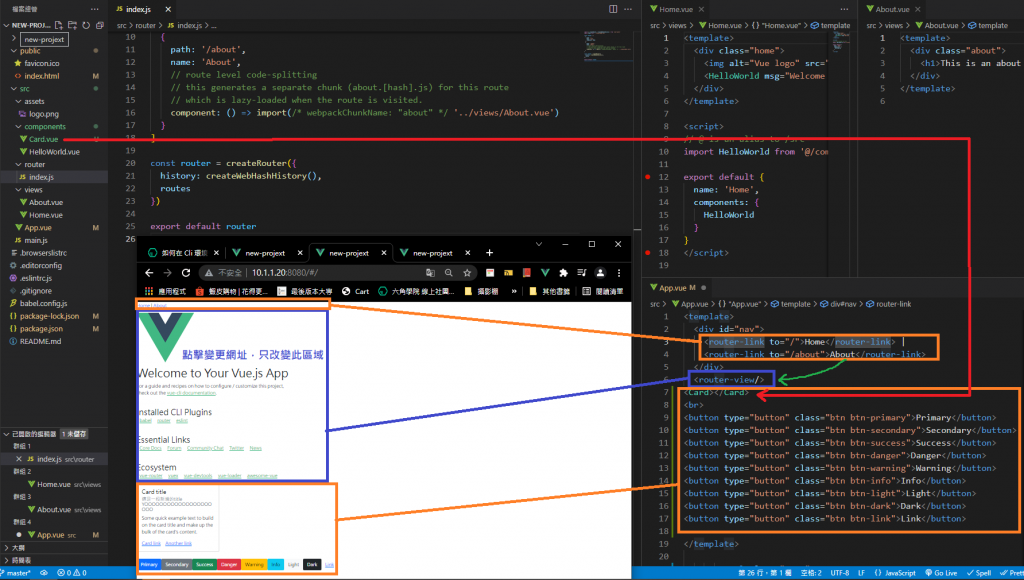Click the Dark button on webpage
Viewport: 1024px width, 580px height.
click(x=312, y=564)
